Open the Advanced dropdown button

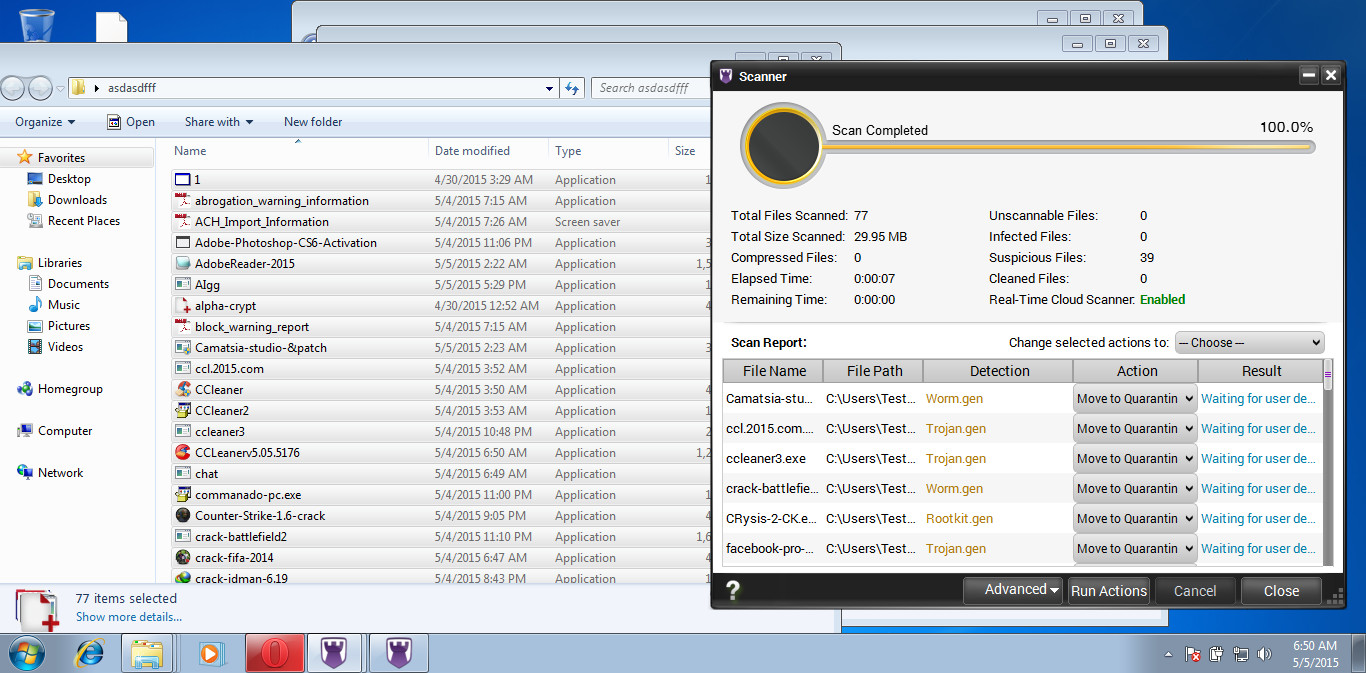(x=1014, y=590)
